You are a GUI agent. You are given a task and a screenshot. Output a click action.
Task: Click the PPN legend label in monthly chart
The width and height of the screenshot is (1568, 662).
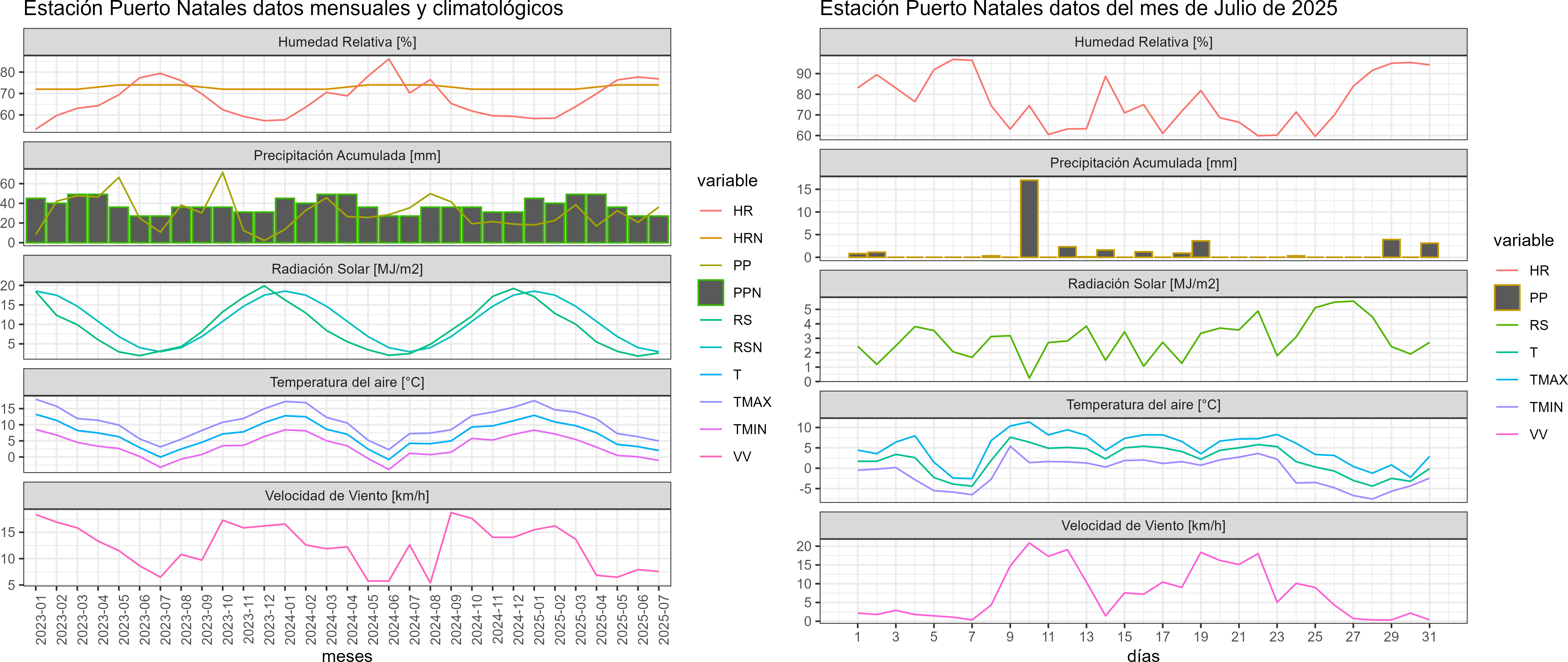click(x=747, y=293)
